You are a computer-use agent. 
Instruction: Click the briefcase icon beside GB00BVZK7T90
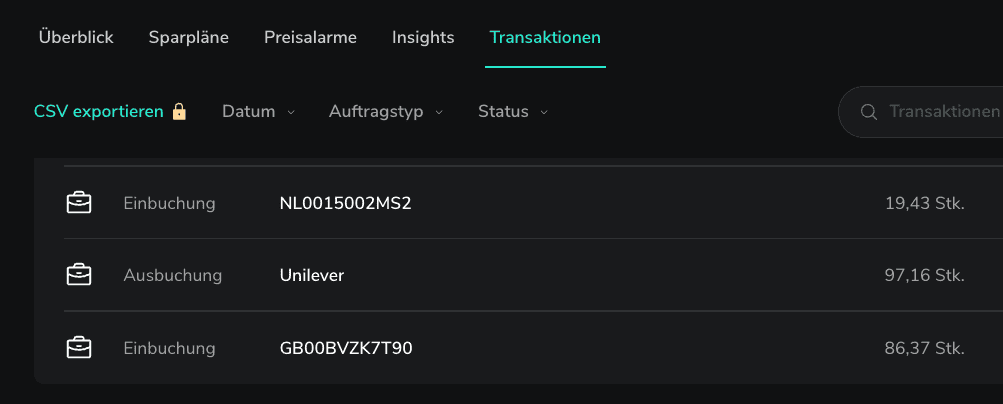click(78, 348)
